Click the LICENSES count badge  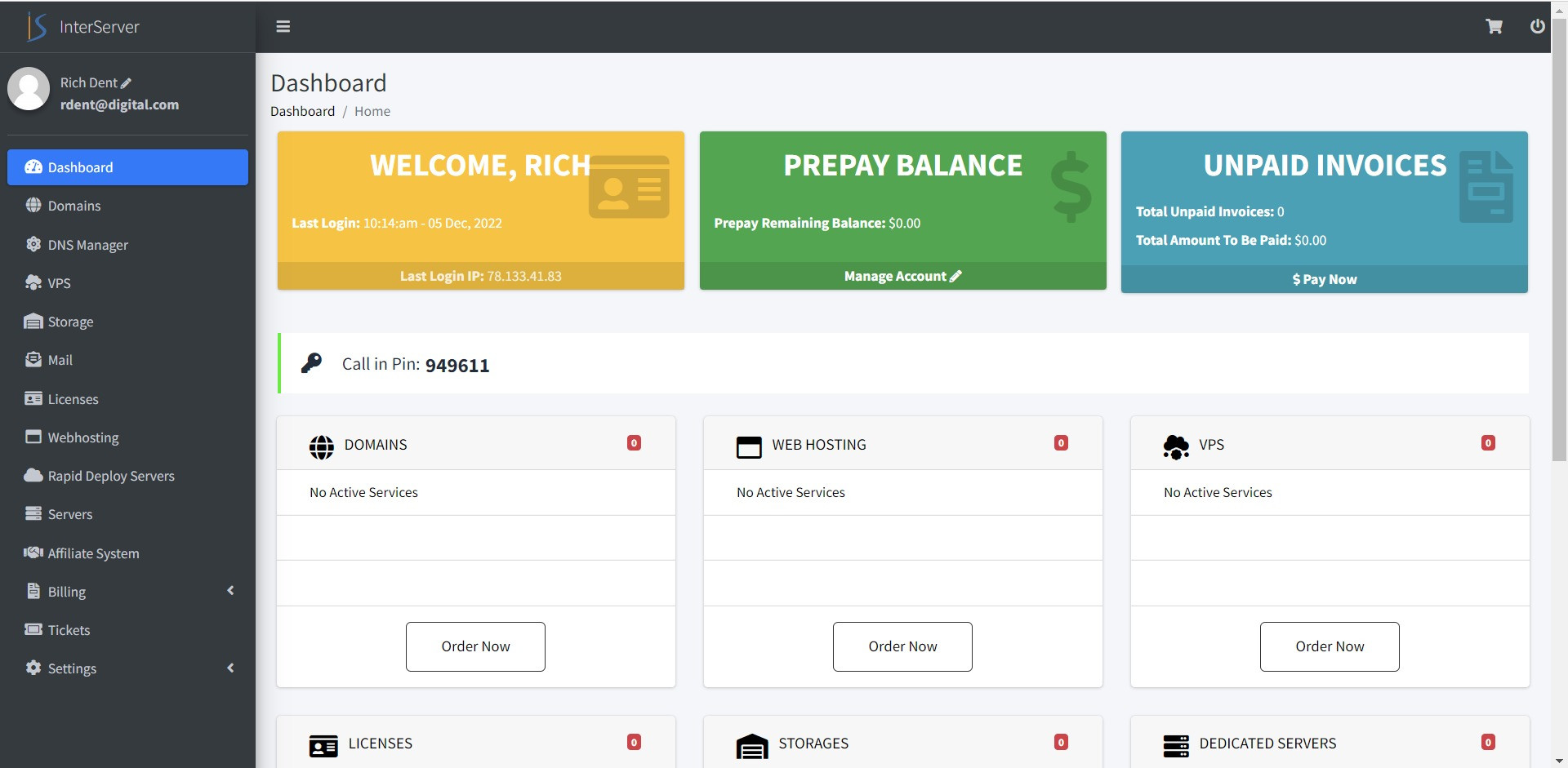coord(634,742)
